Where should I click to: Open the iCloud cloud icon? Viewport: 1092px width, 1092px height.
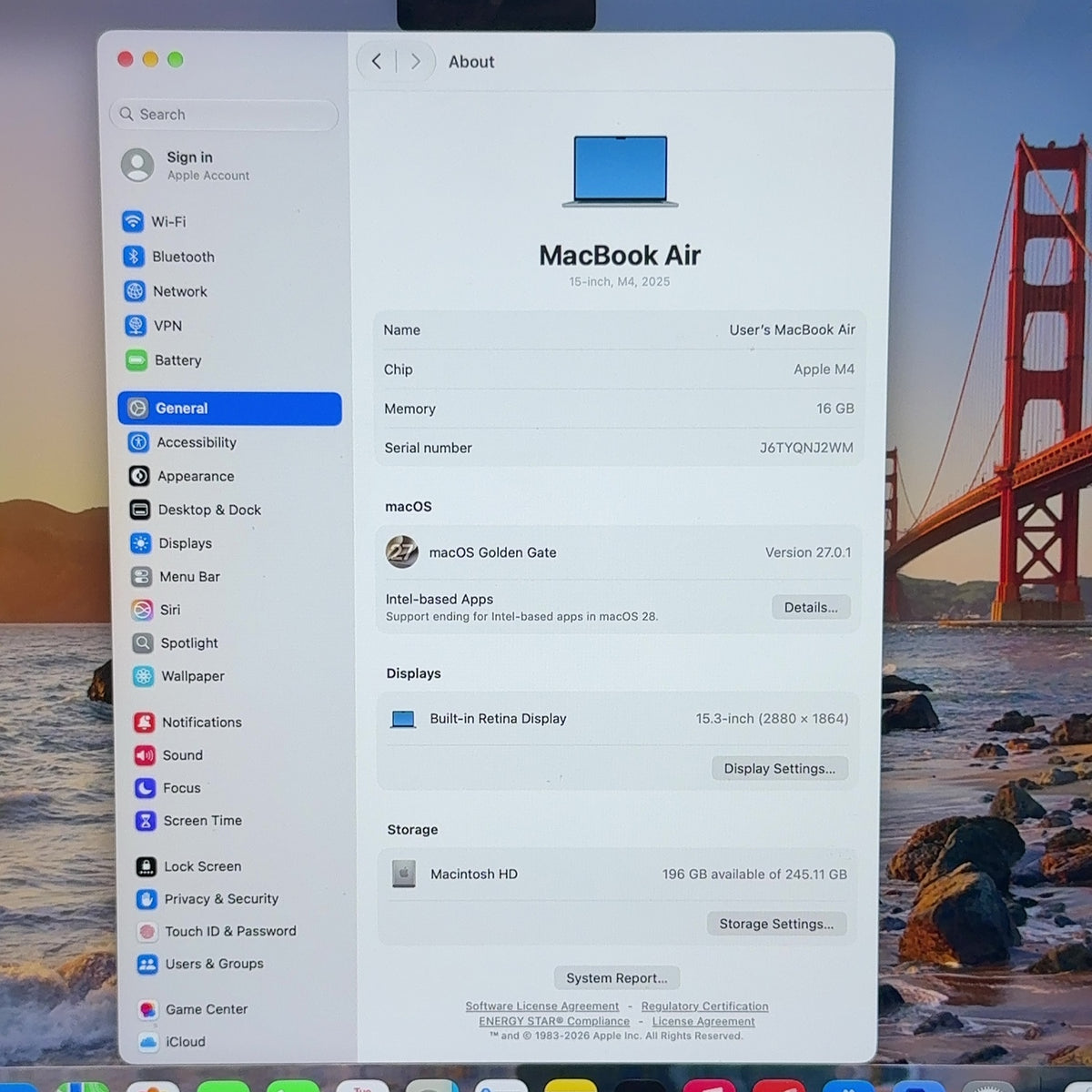point(148,1042)
